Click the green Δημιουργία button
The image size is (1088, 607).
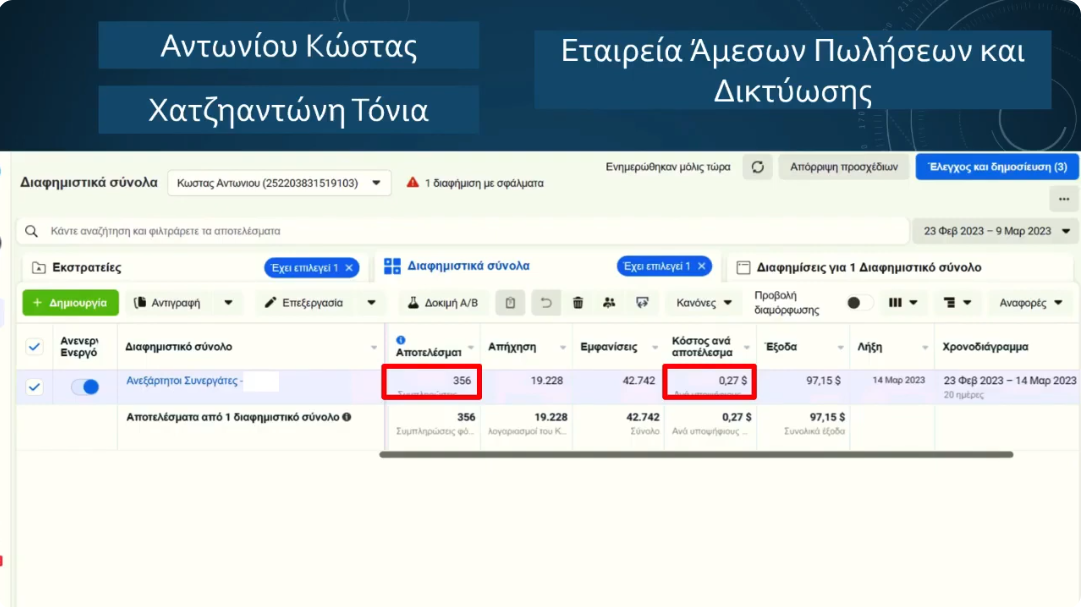70,302
